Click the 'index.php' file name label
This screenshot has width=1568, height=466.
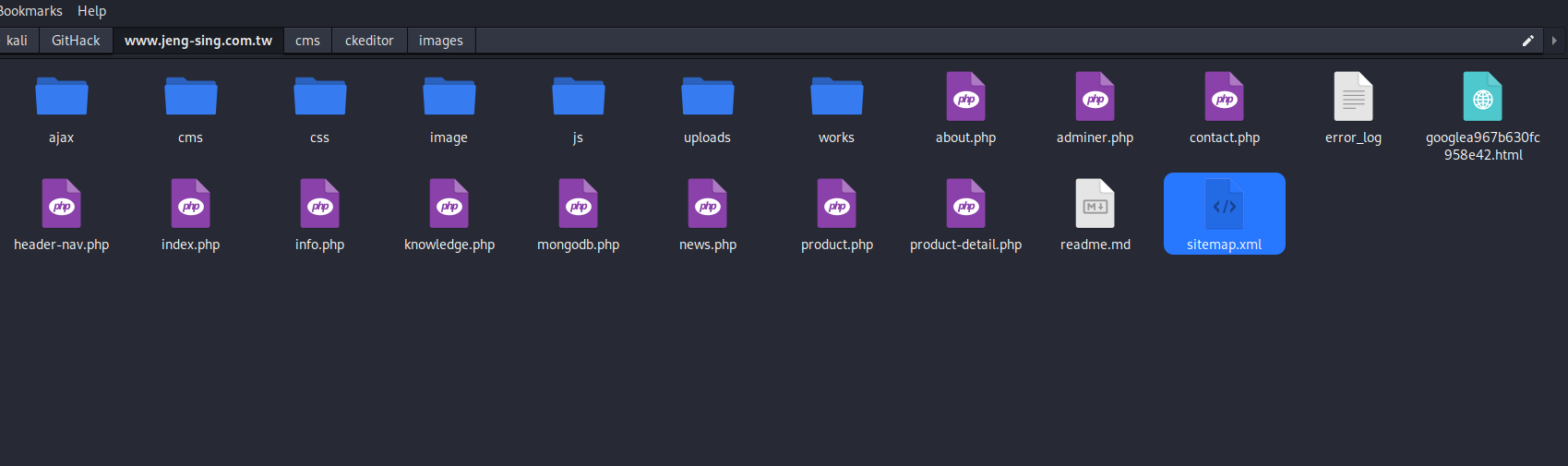coord(191,245)
